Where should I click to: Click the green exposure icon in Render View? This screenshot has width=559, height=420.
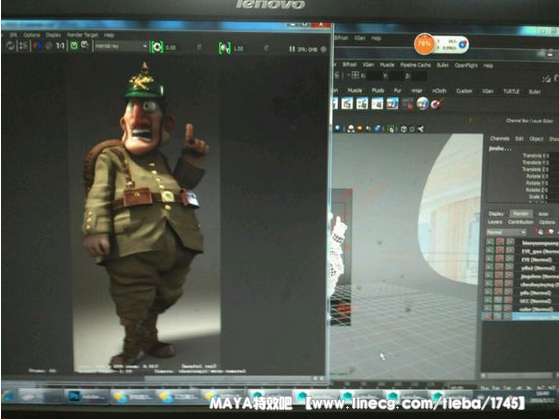(157, 47)
